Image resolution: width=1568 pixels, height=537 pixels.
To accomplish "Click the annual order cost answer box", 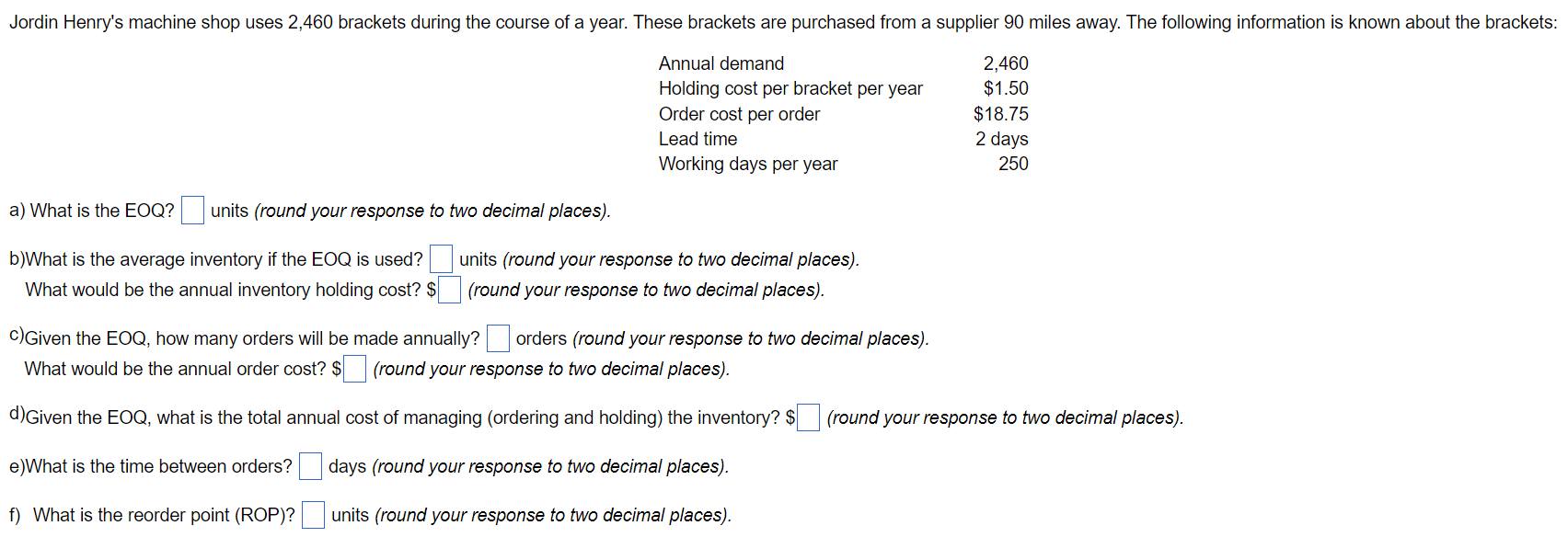I will pos(354,369).
